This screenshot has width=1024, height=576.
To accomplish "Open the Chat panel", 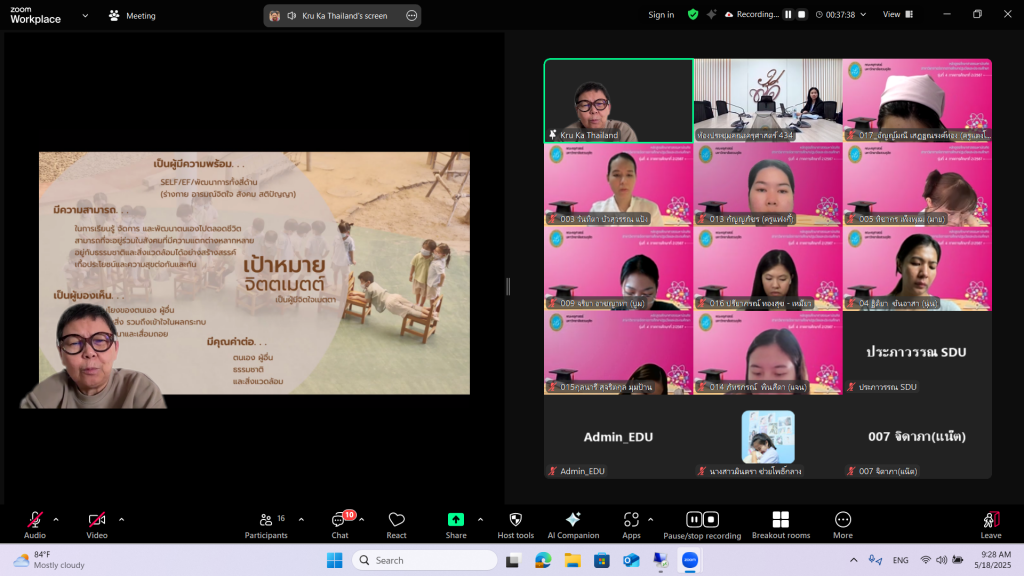I will point(340,521).
